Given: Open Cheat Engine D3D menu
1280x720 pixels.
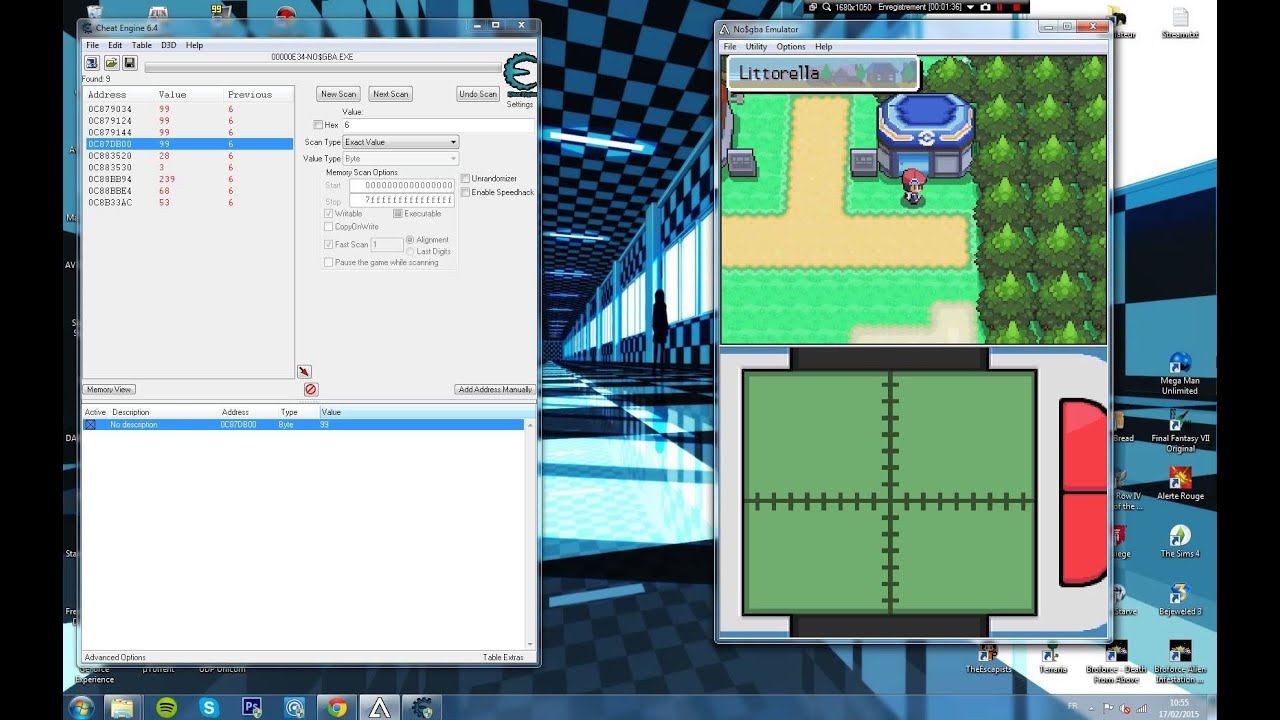Looking at the screenshot, I should [x=168, y=45].
